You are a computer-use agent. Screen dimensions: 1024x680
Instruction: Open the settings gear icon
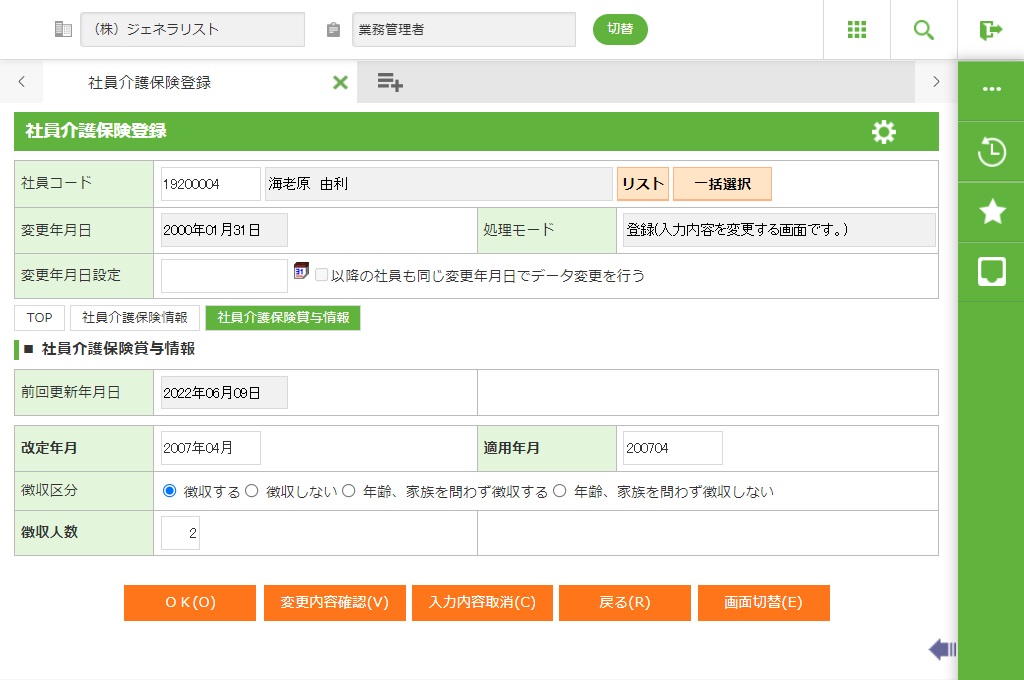883,132
